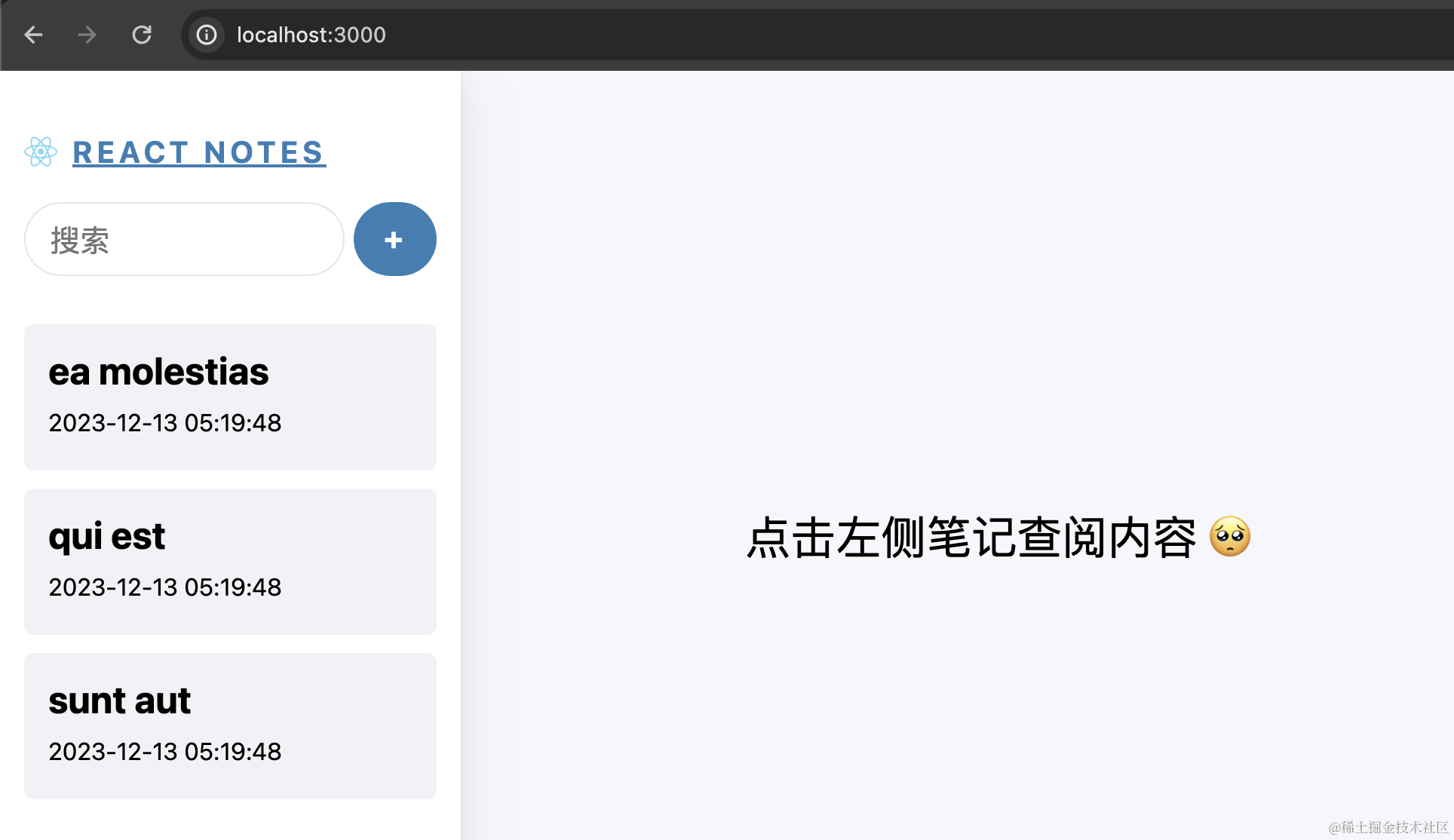Click the timestamp under 'ea molestias'

[x=164, y=423]
